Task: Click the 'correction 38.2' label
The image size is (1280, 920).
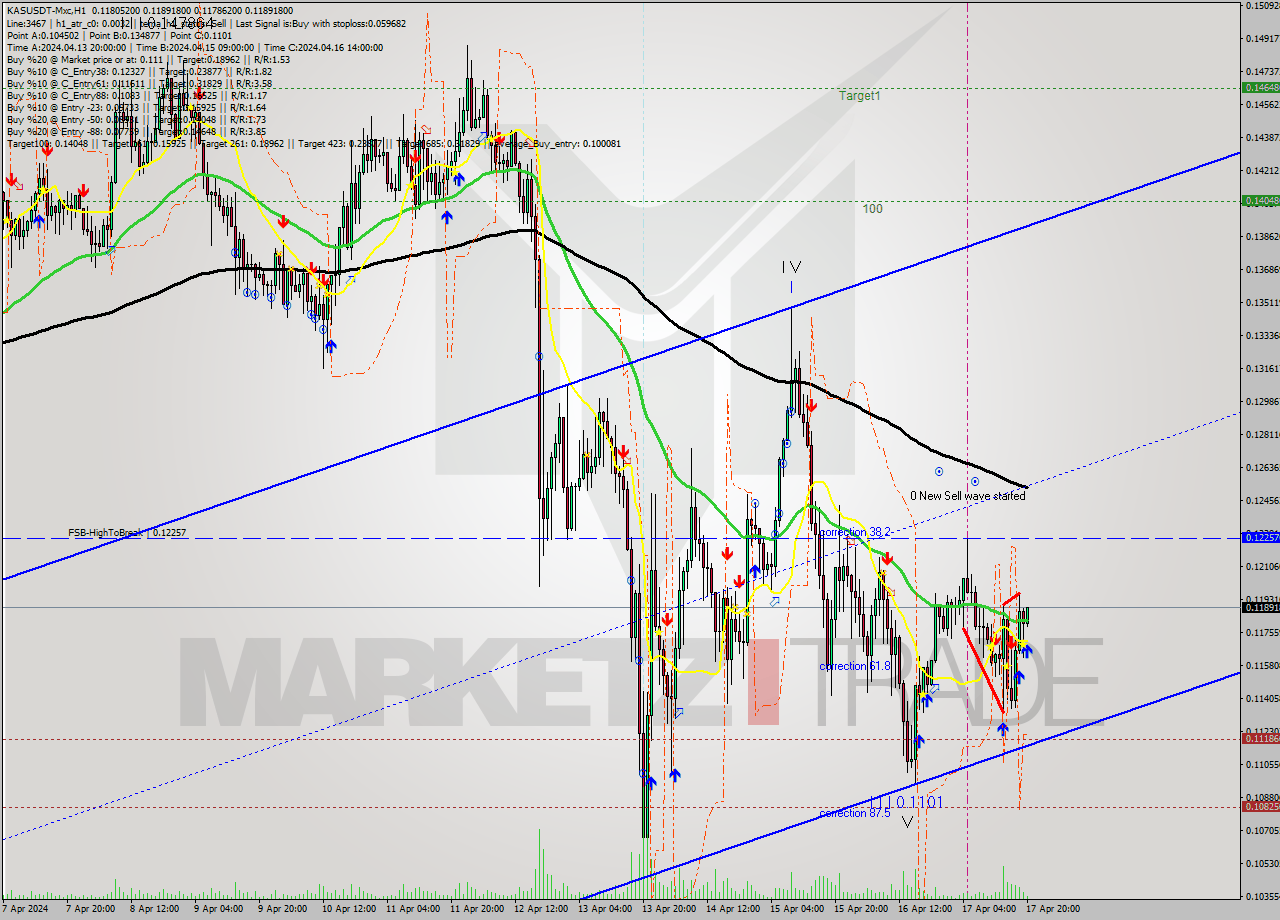Action: click(854, 532)
